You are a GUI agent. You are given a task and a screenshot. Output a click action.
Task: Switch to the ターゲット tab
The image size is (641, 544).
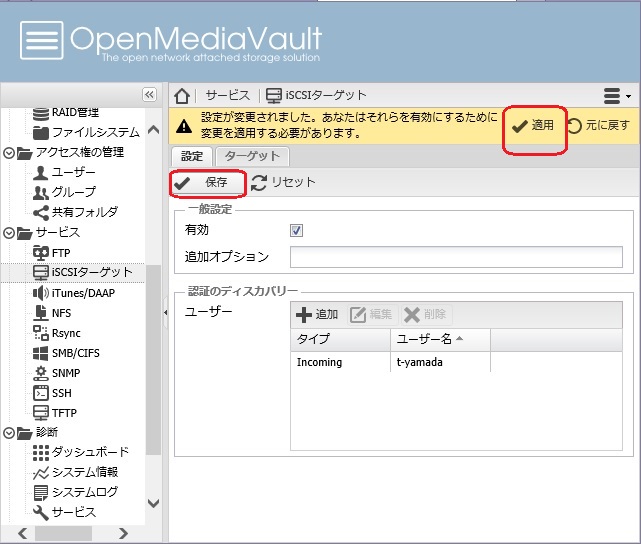253,156
